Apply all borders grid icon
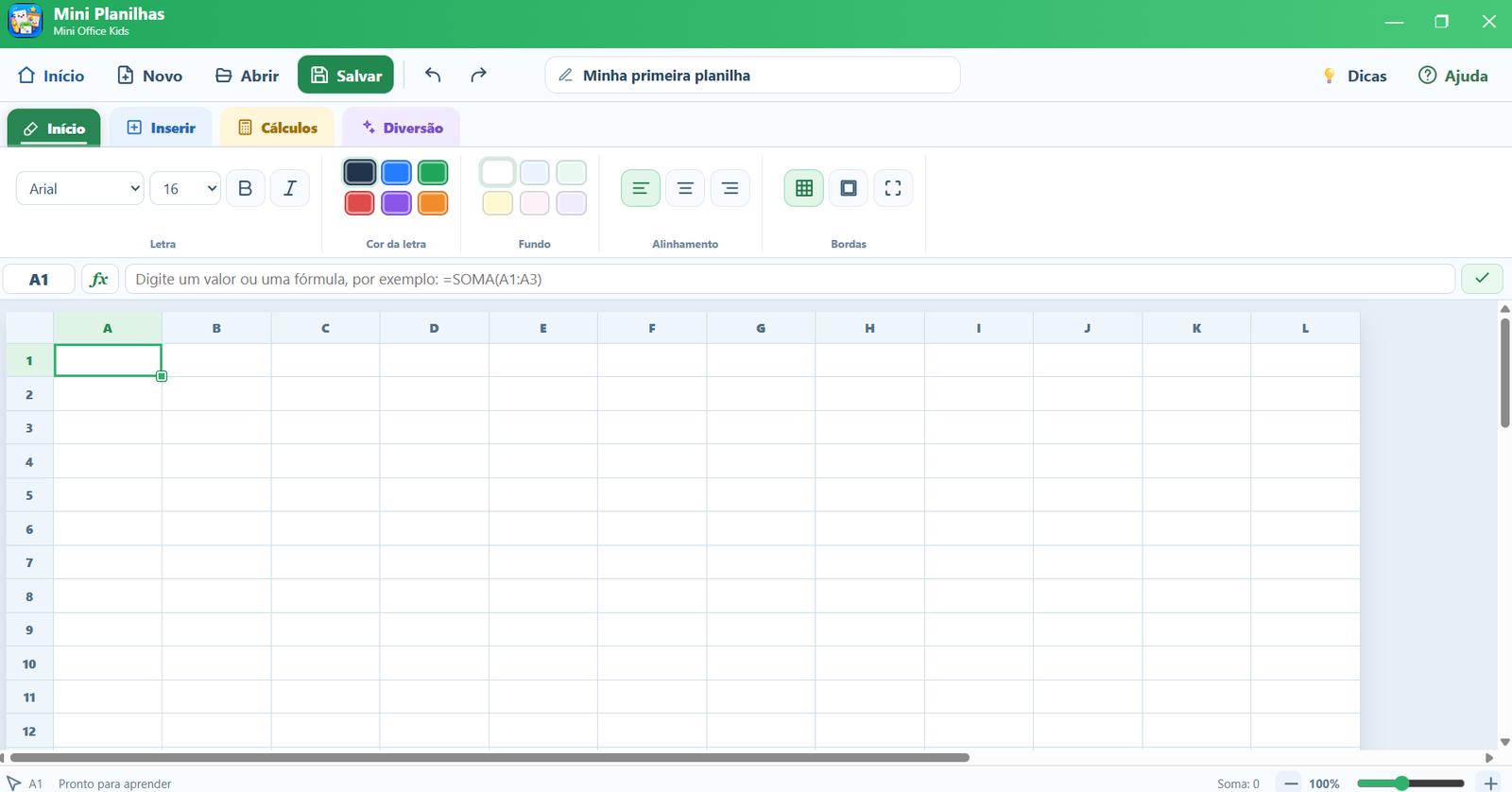The width and height of the screenshot is (1512, 792). (x=804, y=188)
